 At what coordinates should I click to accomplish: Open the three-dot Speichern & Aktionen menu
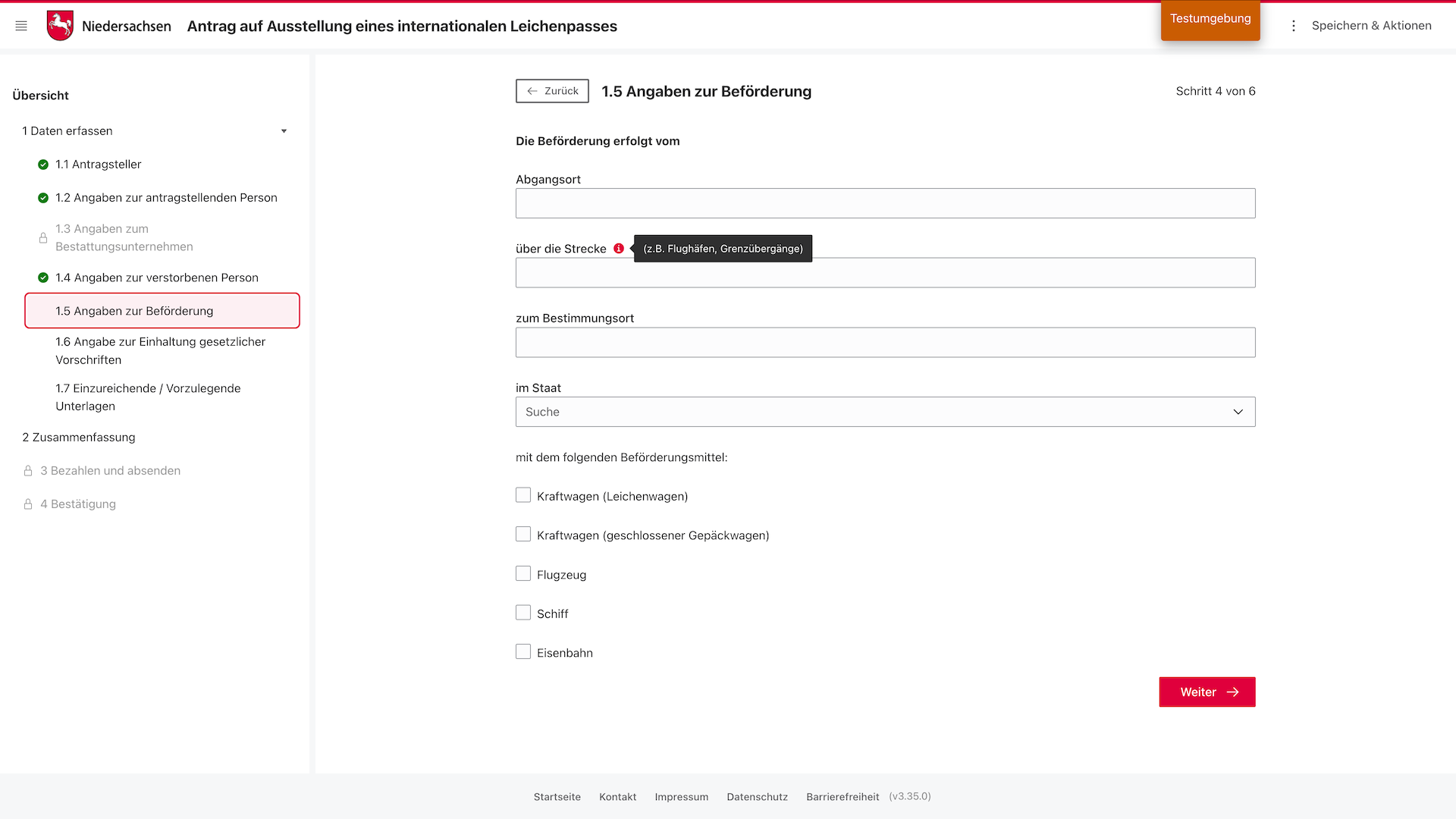pyautogui.click(x=1294, y=26)
